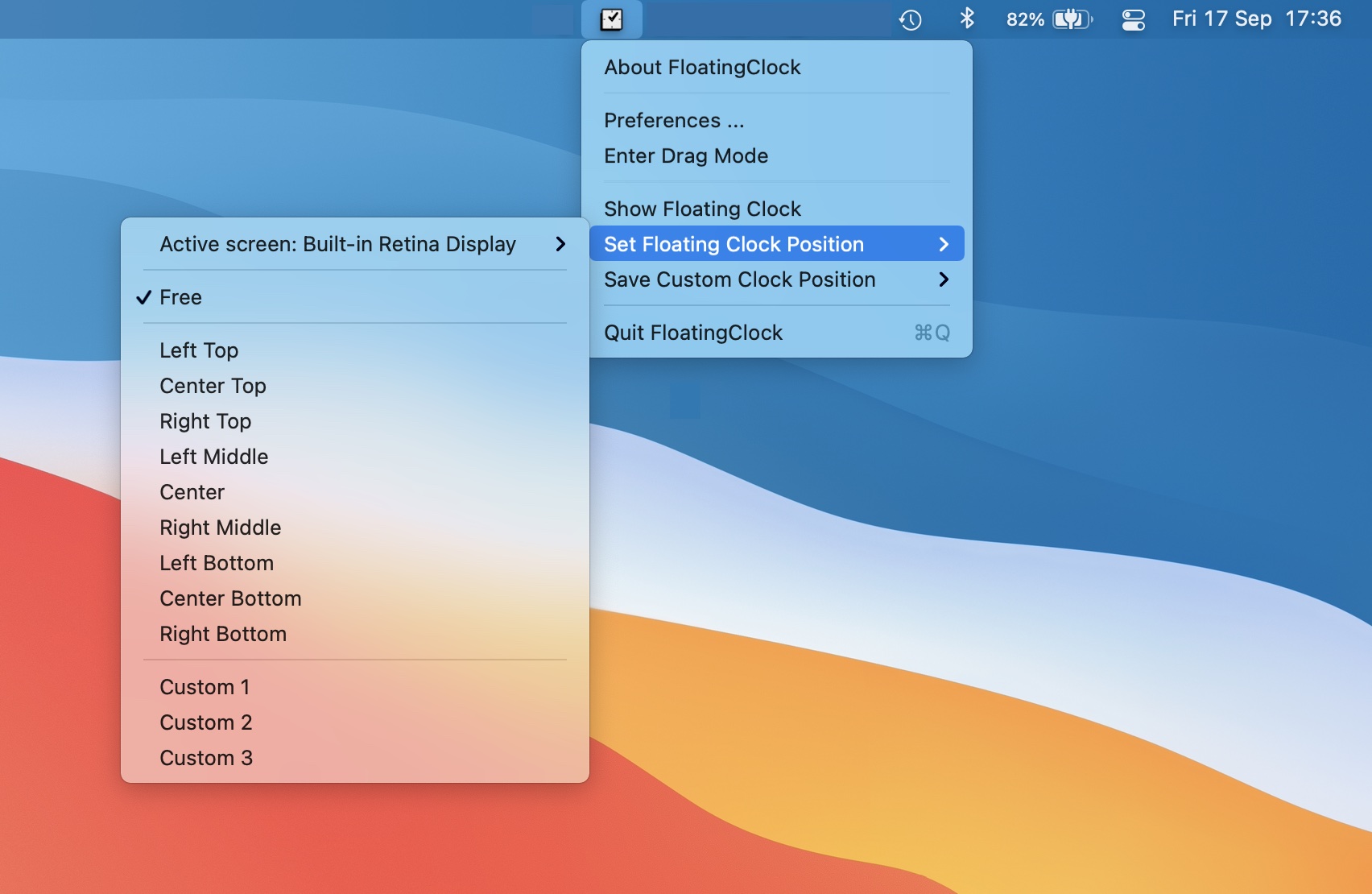Expand the Save Custom Clock Position submenu
Viewport: 1372px width, 894px height.
coord(739,279)
